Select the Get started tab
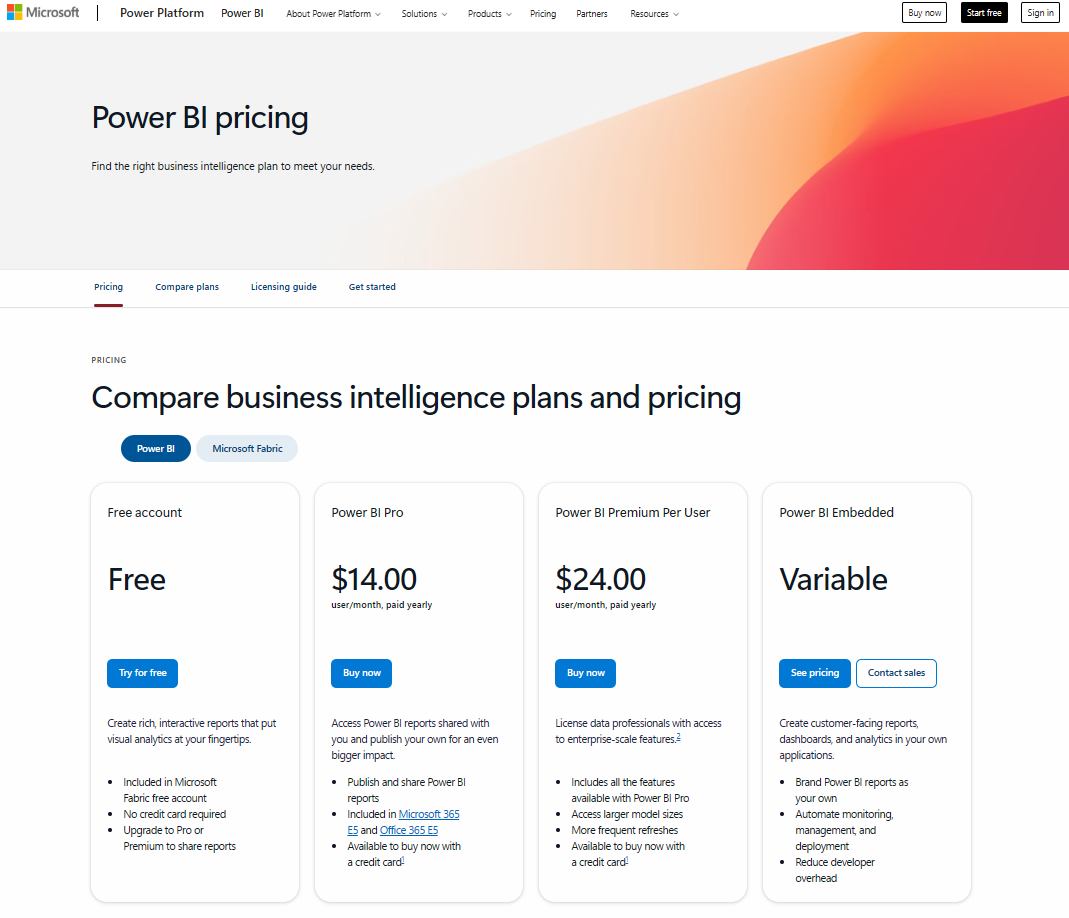This screenshot has height=918, width=1069. (371, 287)
